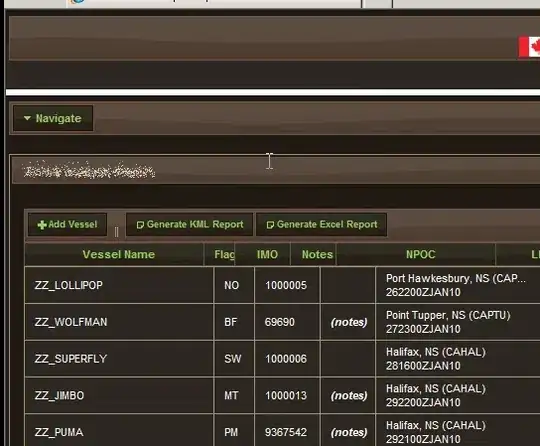Click IMO number 69690
540x446 pixels.
pos(280,322)
